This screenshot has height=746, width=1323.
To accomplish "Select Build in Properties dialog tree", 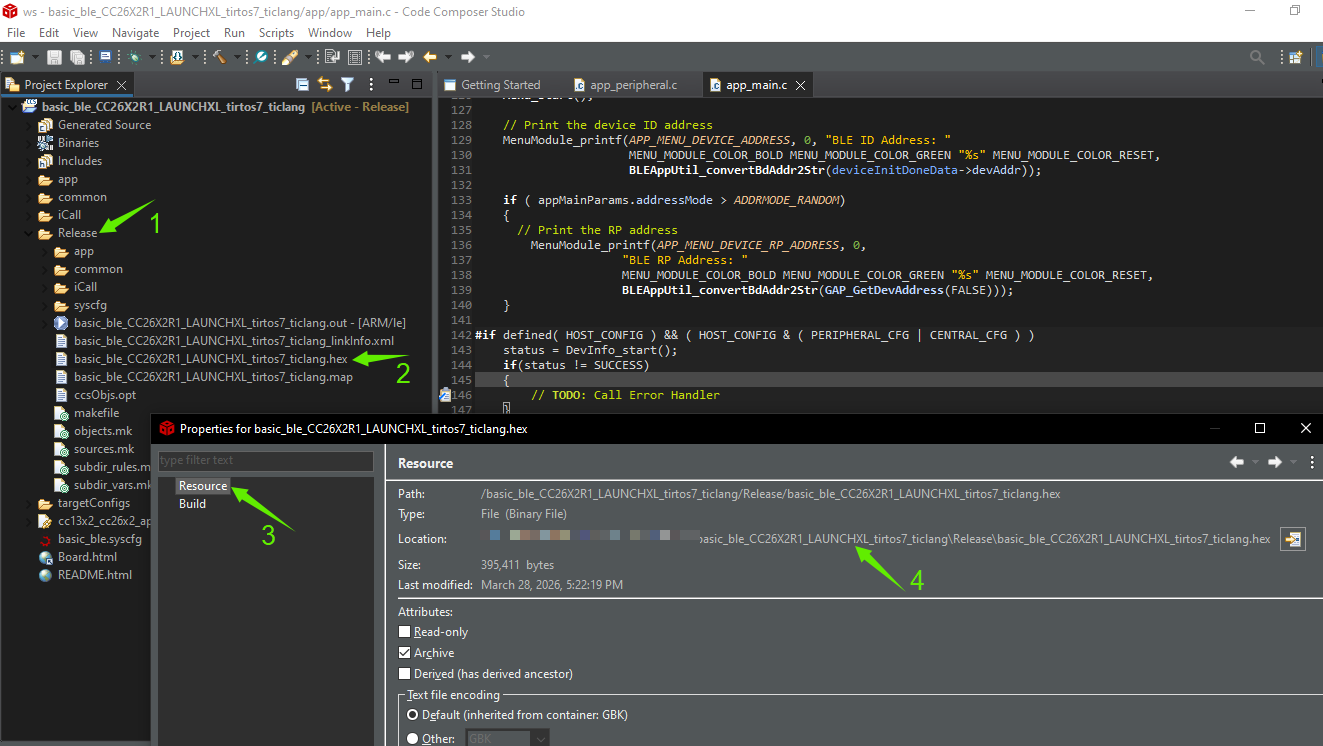I will point(192,504).
